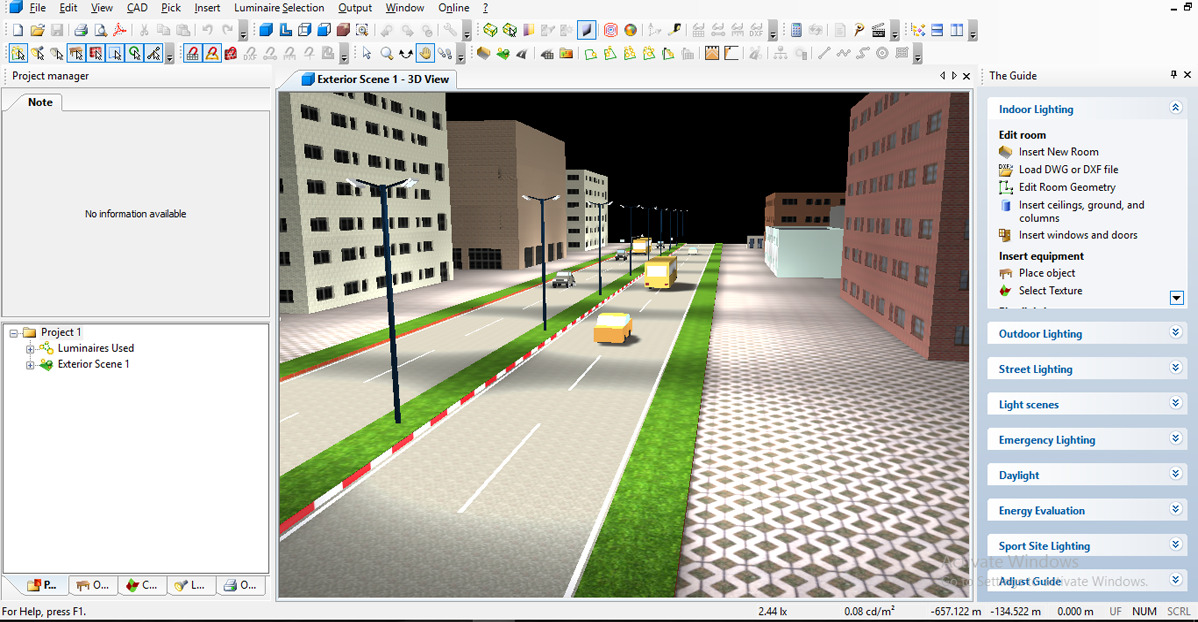Start calculation with the calculator icon
Image resolution: width=1198 pixels, height=622 pixels.
click(796, 31)
